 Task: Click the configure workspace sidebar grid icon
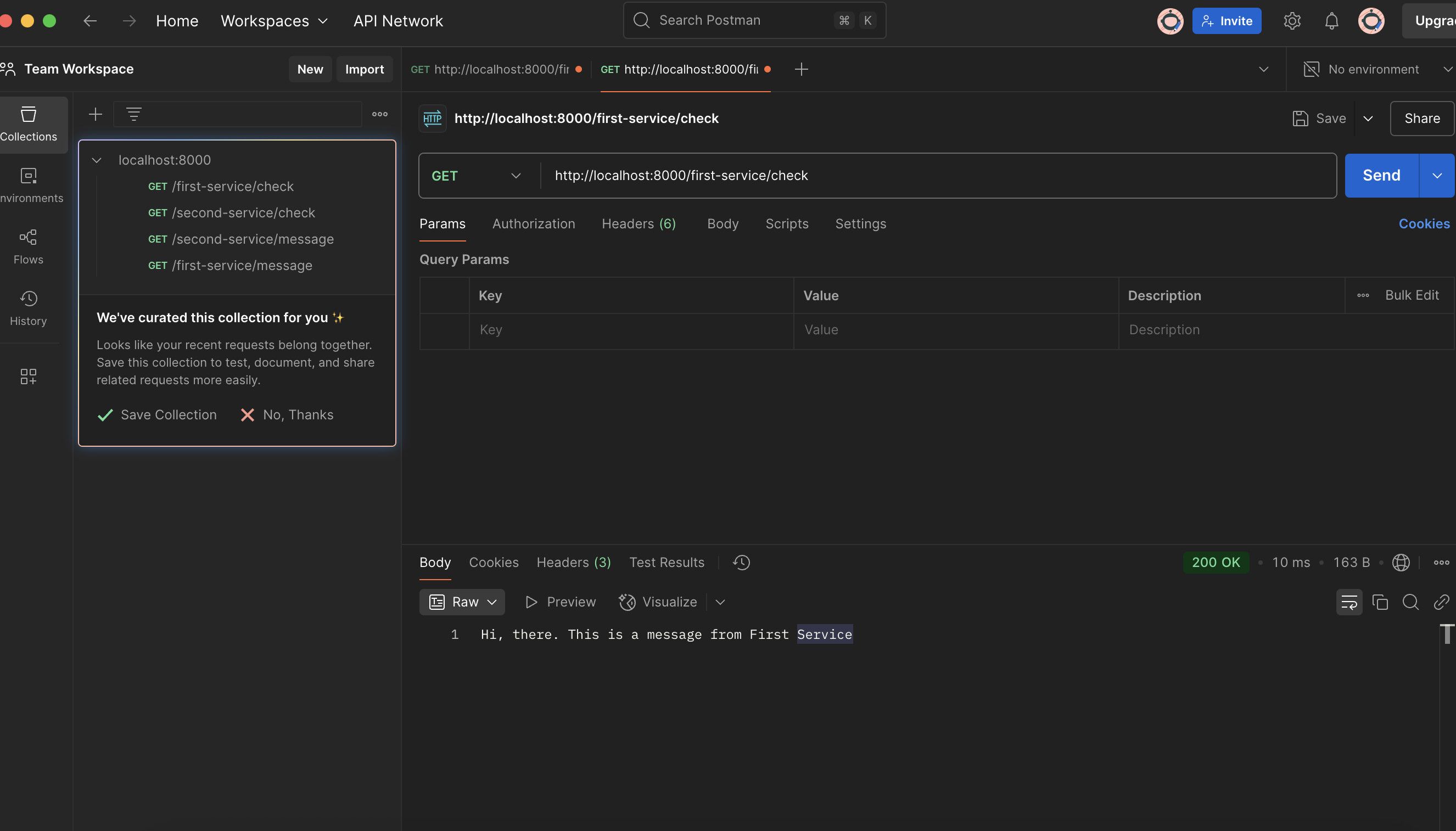point(29,376)
